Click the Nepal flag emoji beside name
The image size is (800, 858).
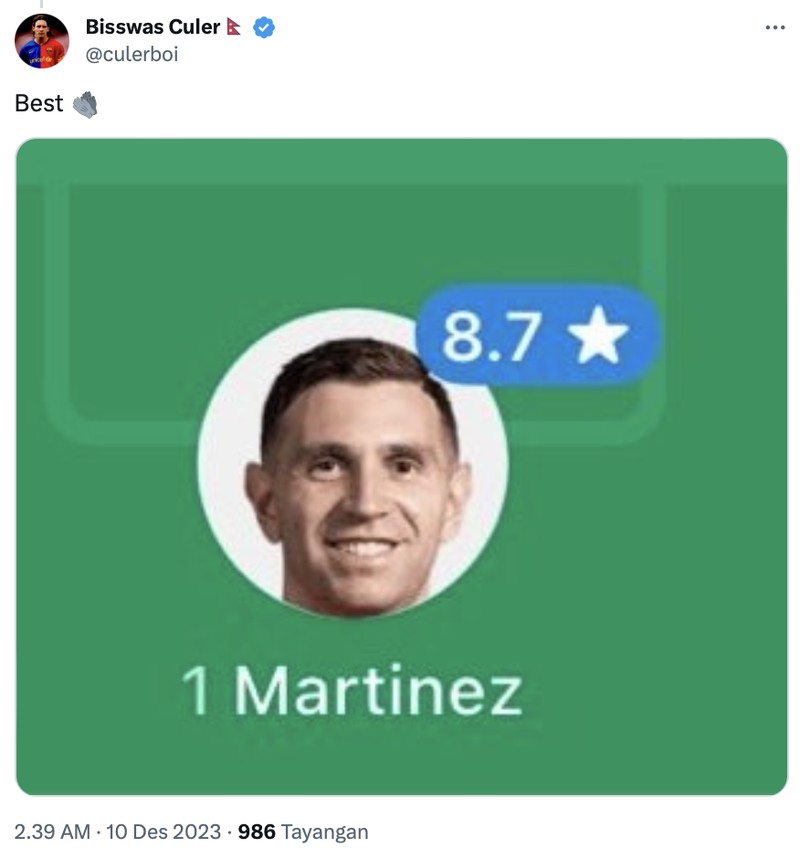click(234, 27)
